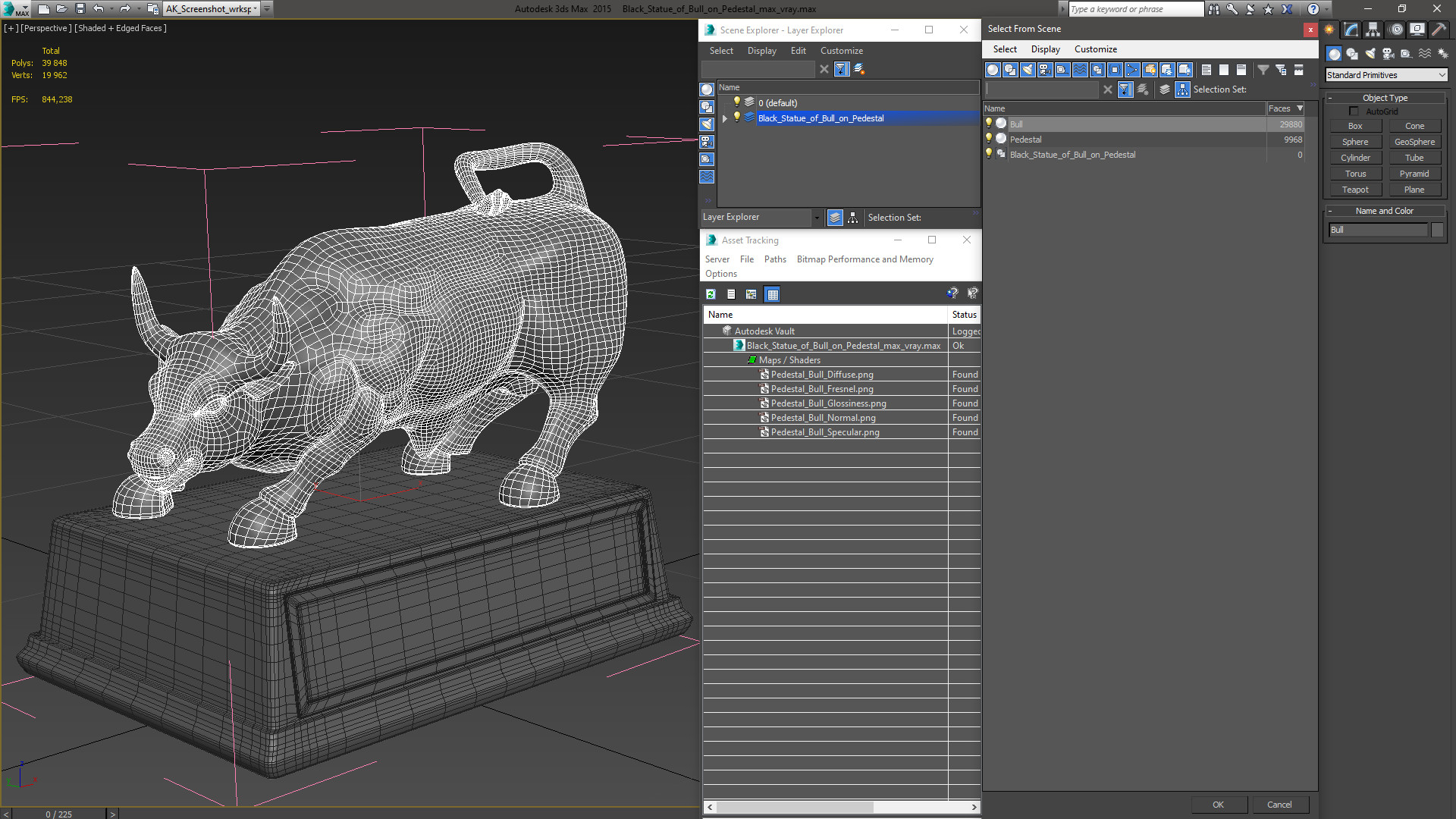The width and height of the screenshot is (1456, 819).
Task: Toggle Display Geometry filter in Scene Explorer sidebar
Action: (707, 89)
